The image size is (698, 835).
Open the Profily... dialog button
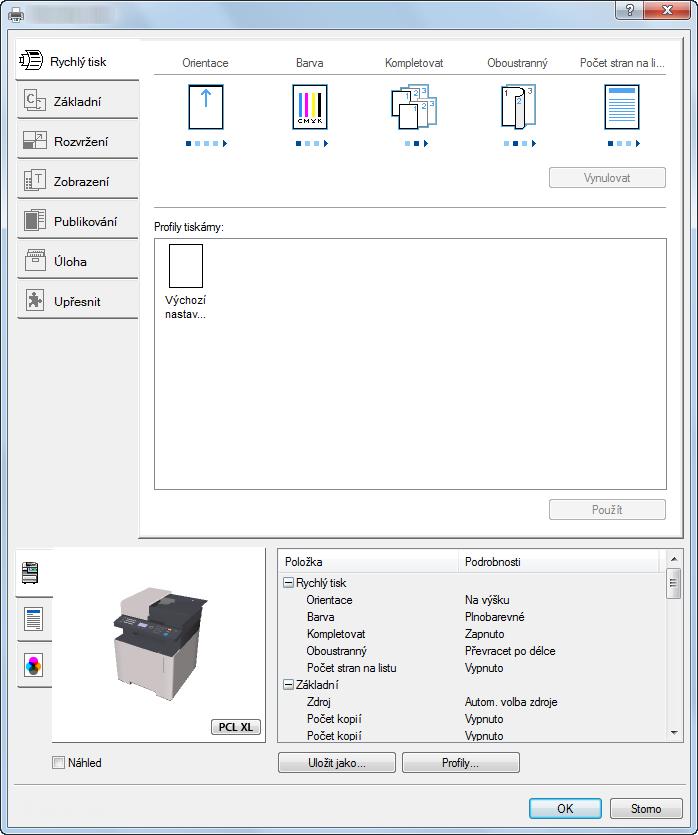click(461, 763)
